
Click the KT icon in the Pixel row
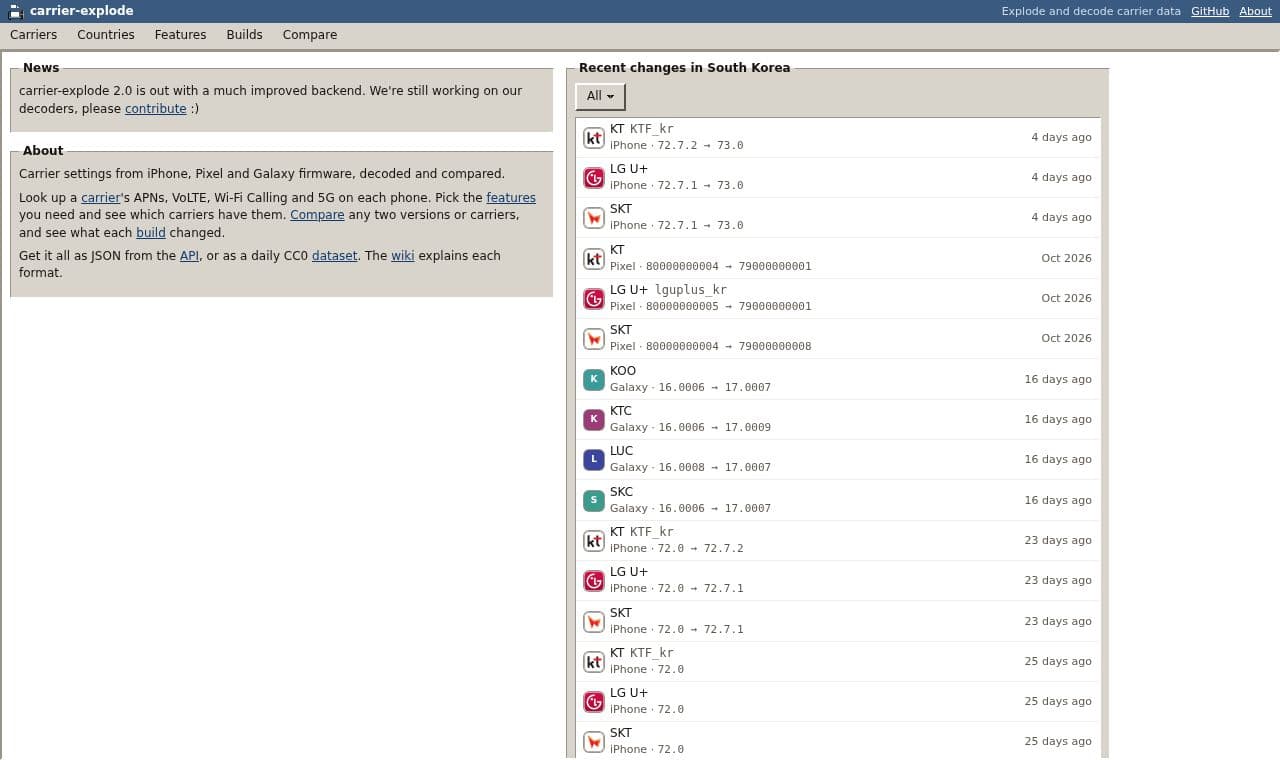click(x=594, y=259)
